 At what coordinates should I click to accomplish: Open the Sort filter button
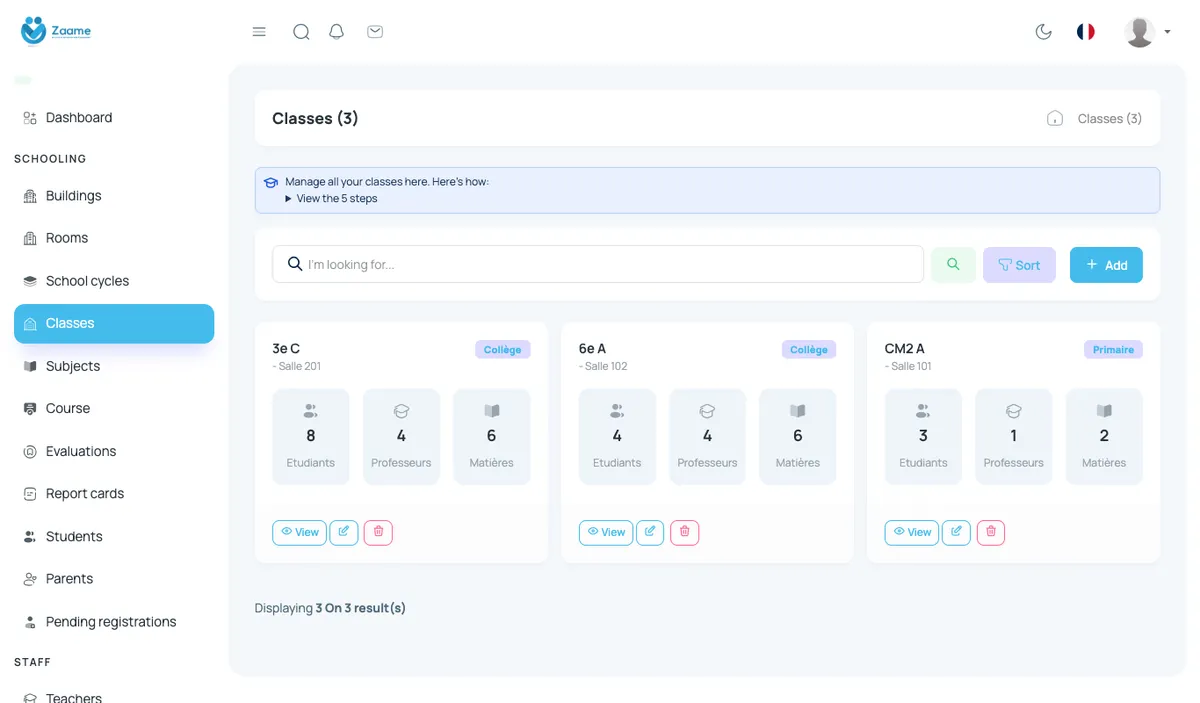click(1019, 265)
